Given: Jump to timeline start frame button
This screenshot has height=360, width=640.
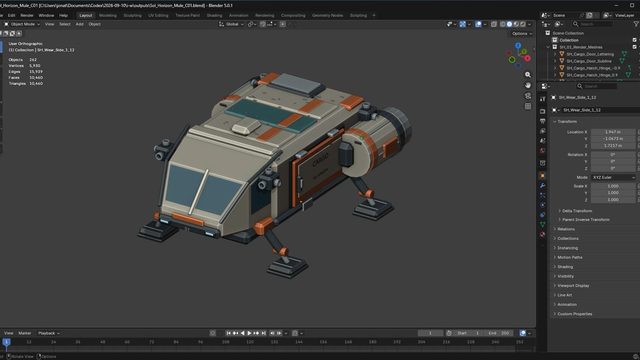Looking at the screenshot, I should [229, 333].
